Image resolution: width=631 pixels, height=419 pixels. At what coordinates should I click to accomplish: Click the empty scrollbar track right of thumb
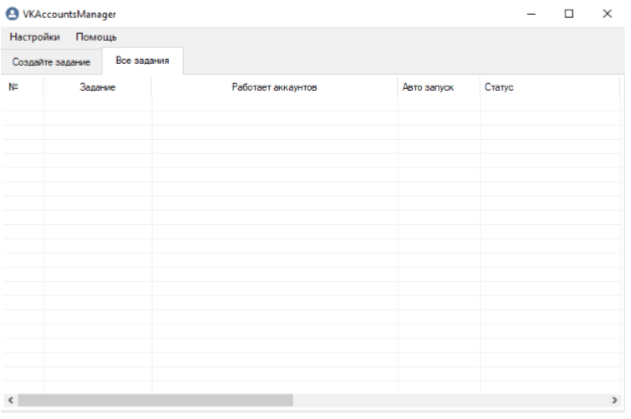click(450, 400)
